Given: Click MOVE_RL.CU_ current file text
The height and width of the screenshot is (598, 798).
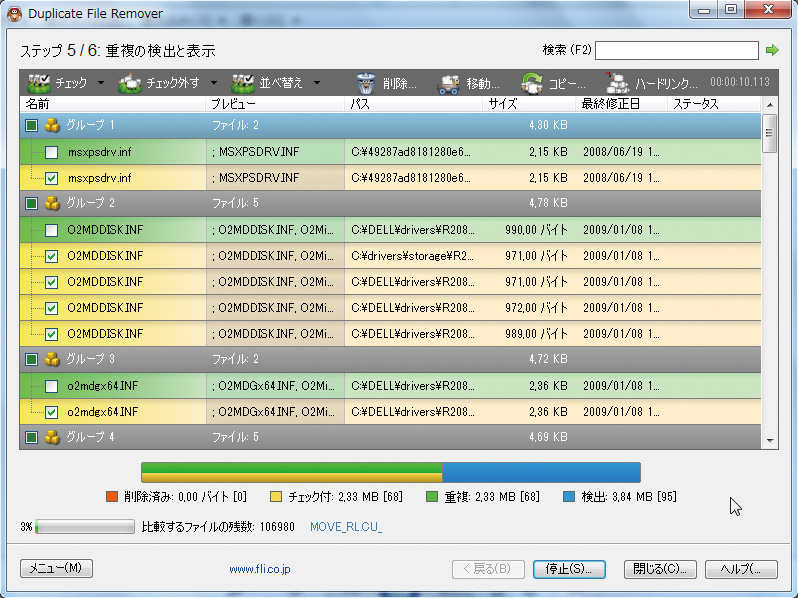Looking at the screenshot, I should coord(346,527).
